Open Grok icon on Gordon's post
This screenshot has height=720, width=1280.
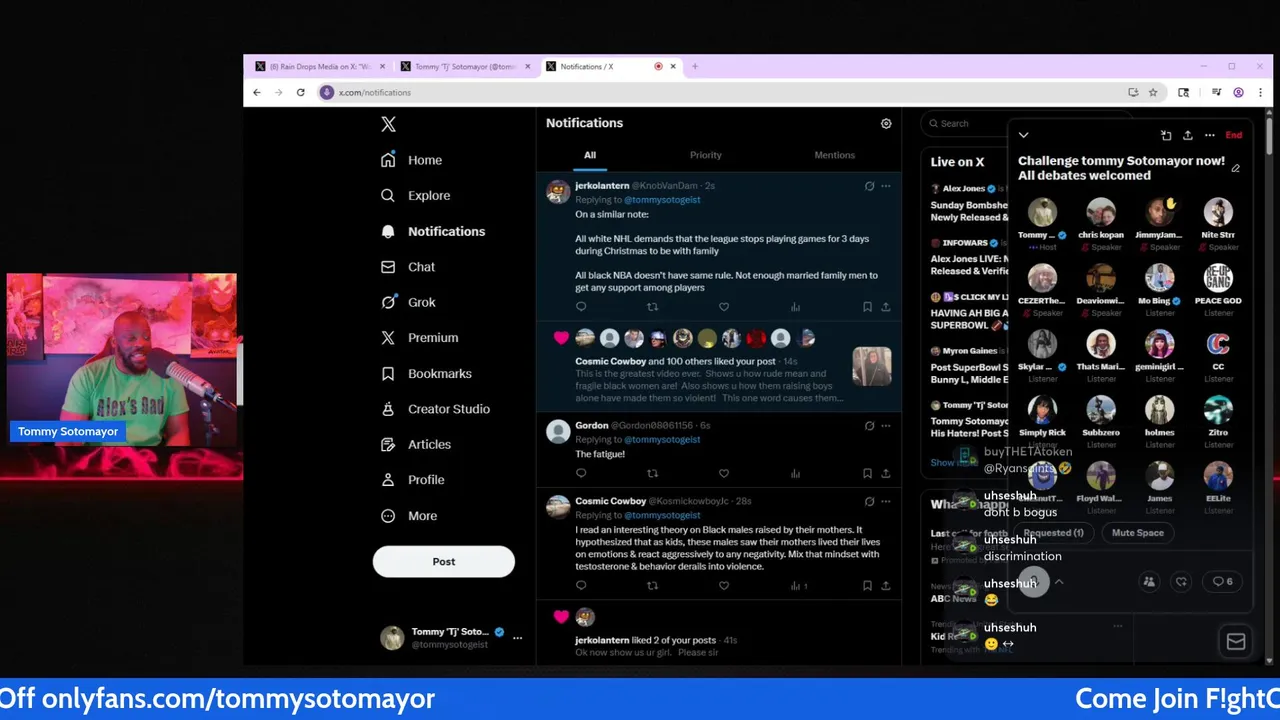pos(869,425)
